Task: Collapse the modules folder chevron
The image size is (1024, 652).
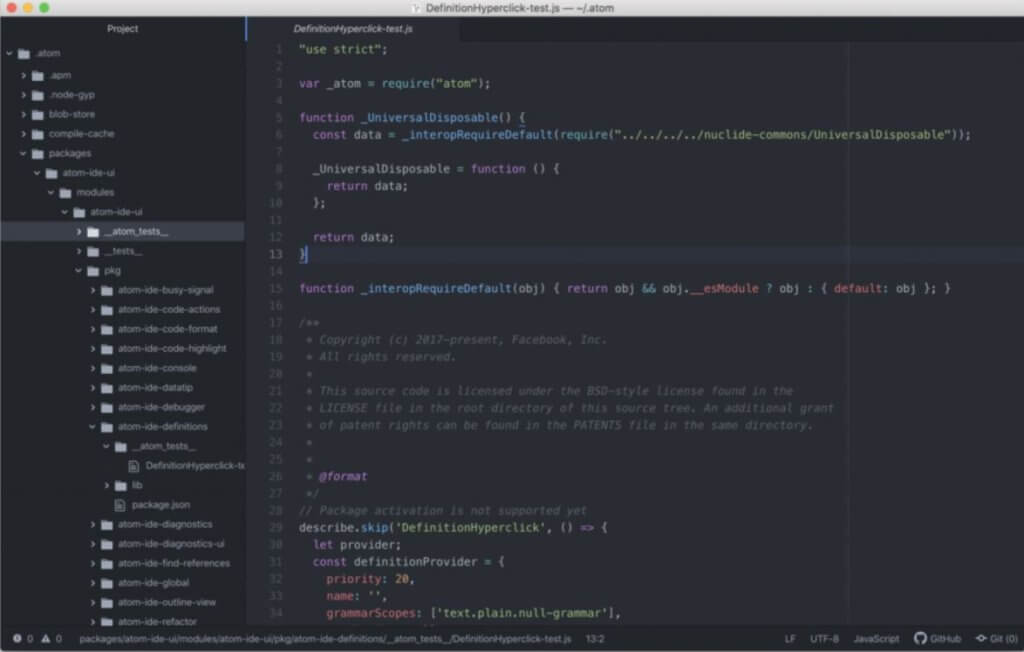Action: [50, 193]
